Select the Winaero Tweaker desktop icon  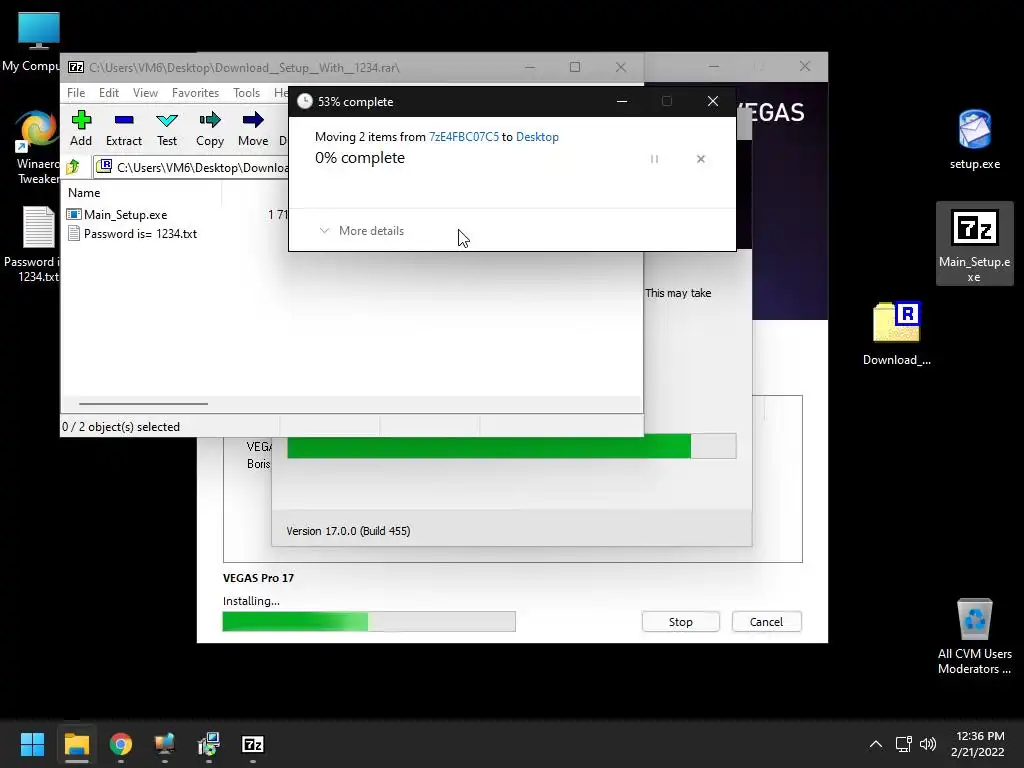pos(38,148)
